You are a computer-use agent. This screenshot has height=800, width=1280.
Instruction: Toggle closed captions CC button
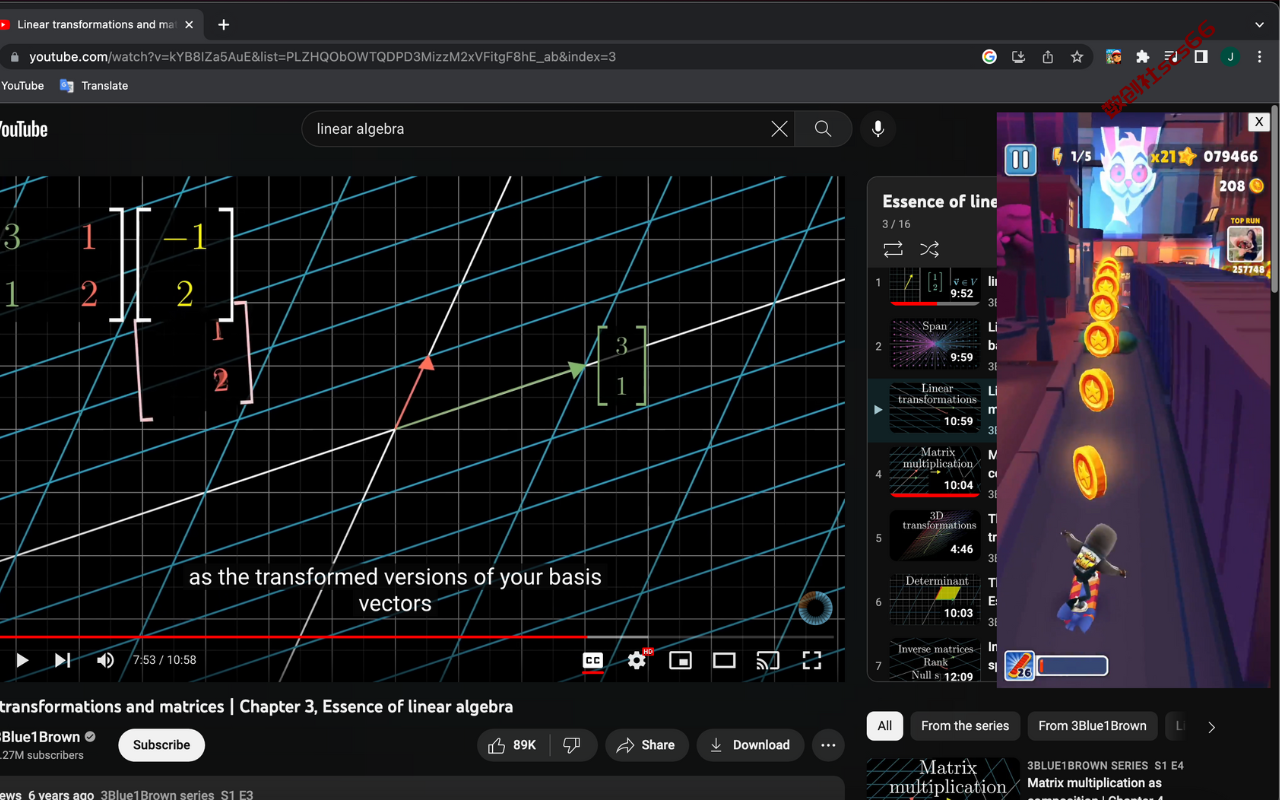pos(593,660)
